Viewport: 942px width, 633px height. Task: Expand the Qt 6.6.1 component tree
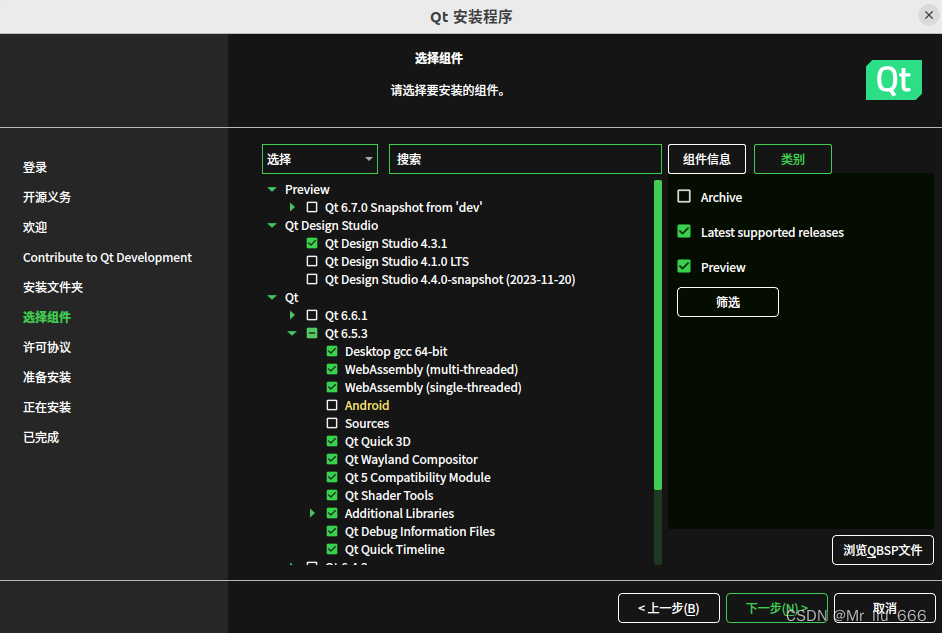point(291,315)
